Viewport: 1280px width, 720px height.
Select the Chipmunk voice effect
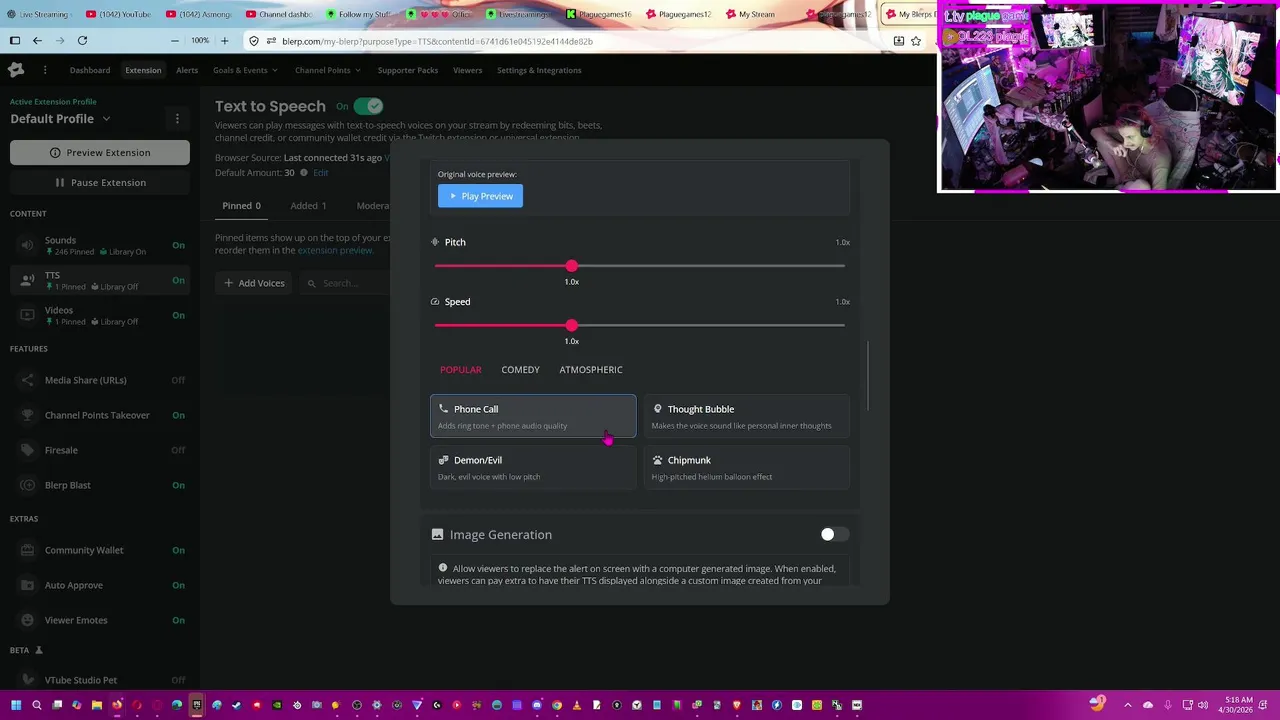(747, 467)
